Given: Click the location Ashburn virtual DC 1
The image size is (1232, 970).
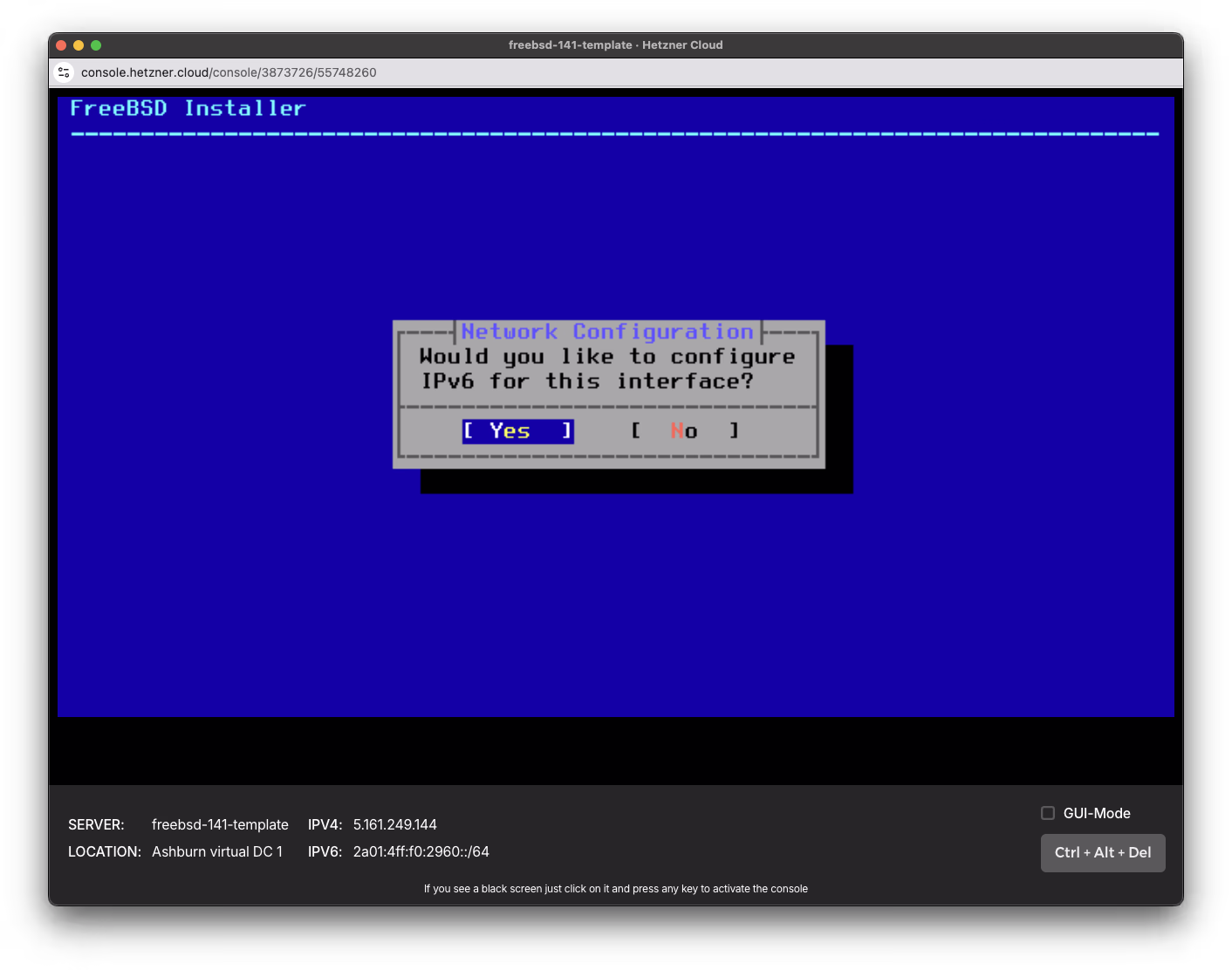Looking at the screenshot, I should 216,851.
